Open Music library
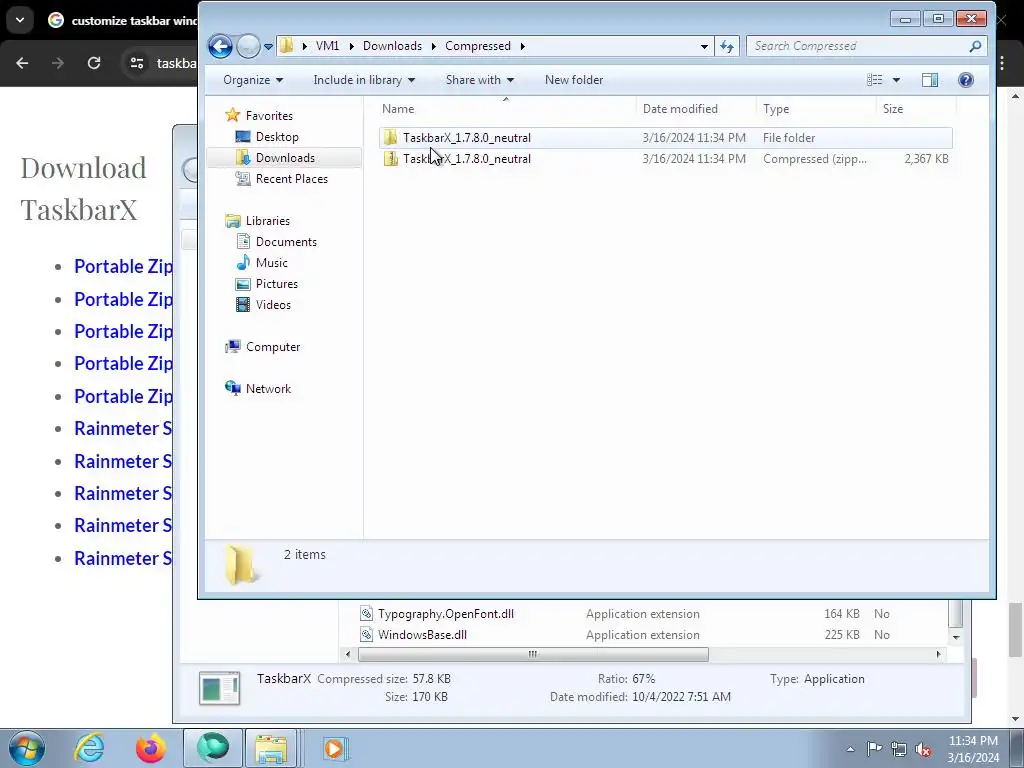The width and height of the screenshot is (1024, 768). 272,263
